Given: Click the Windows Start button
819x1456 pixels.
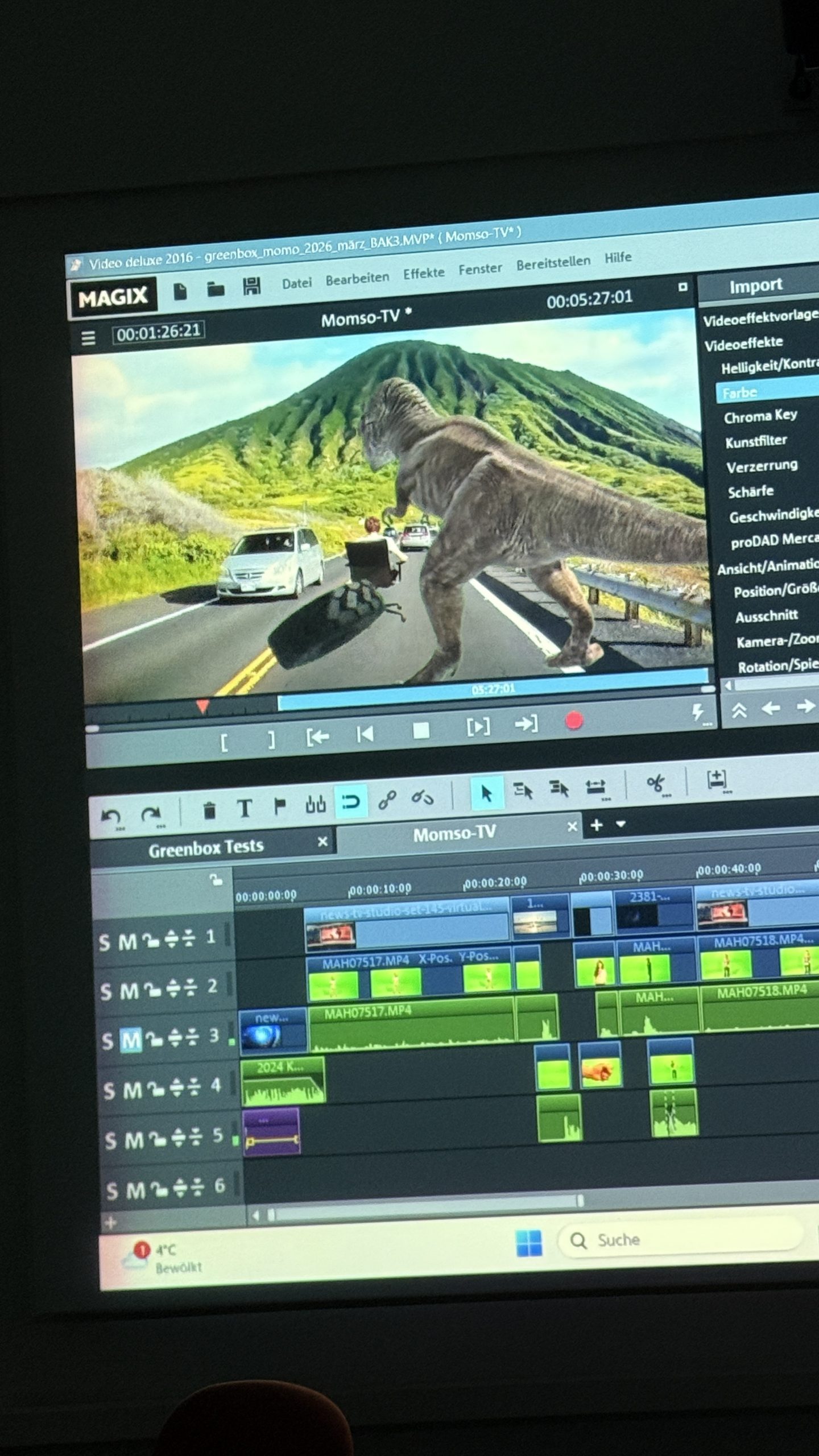Looking at the screenshot, I should (528, 1243).
